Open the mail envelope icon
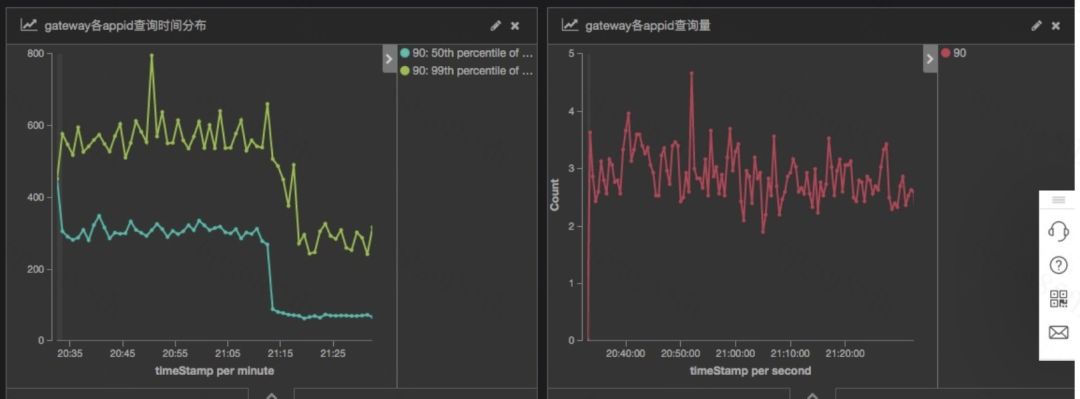 coord(1058,333)
